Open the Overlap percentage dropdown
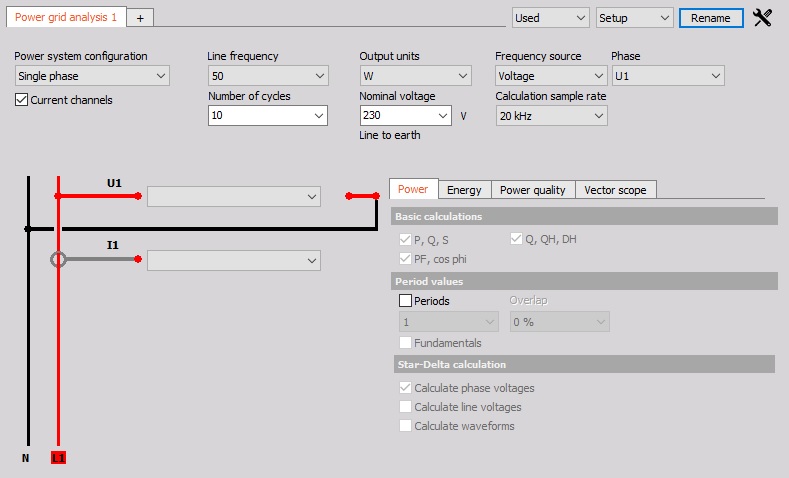 (x=560, y=322)
